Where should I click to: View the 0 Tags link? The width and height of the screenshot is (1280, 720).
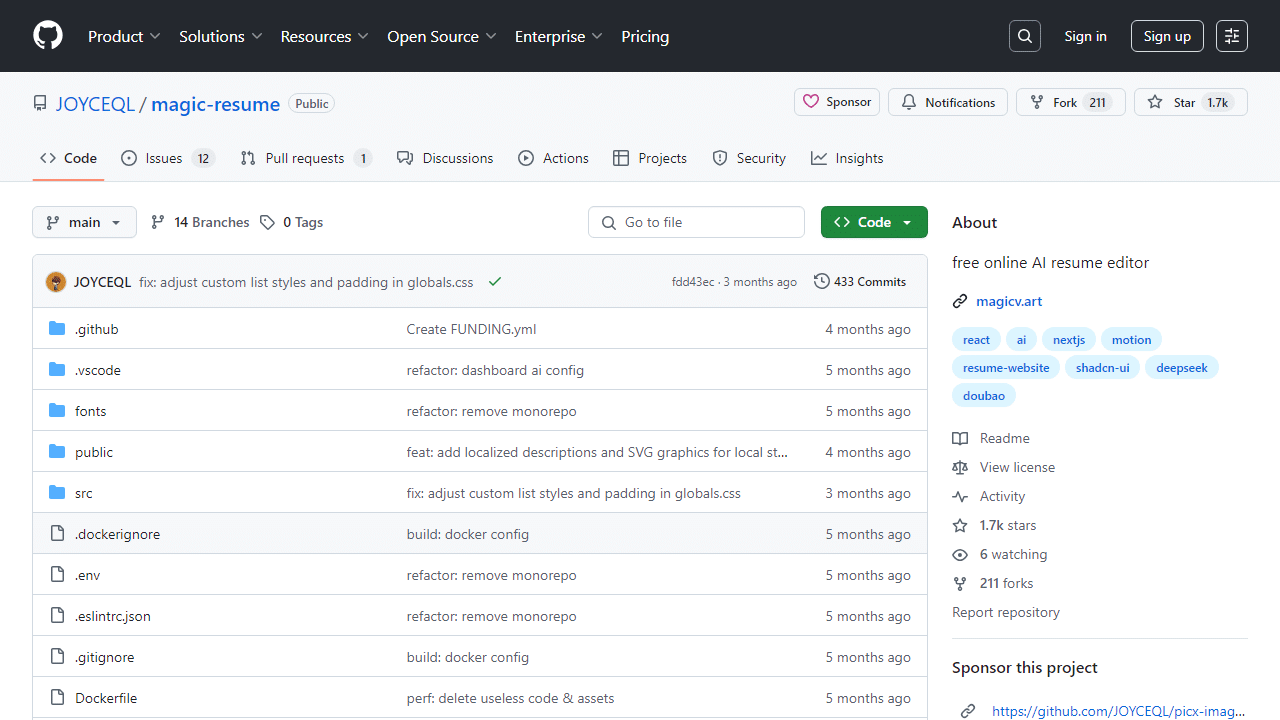pos(291,222)
